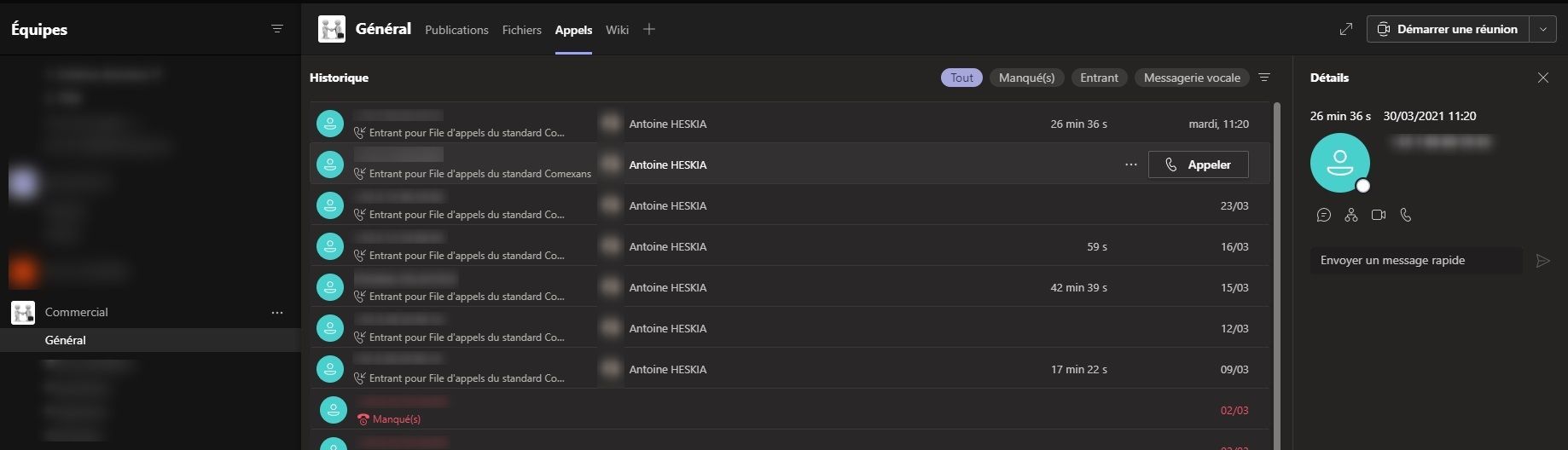
Task: Select Général channel in sidebar
Action: pyautogui.click(x=150, y=340)
